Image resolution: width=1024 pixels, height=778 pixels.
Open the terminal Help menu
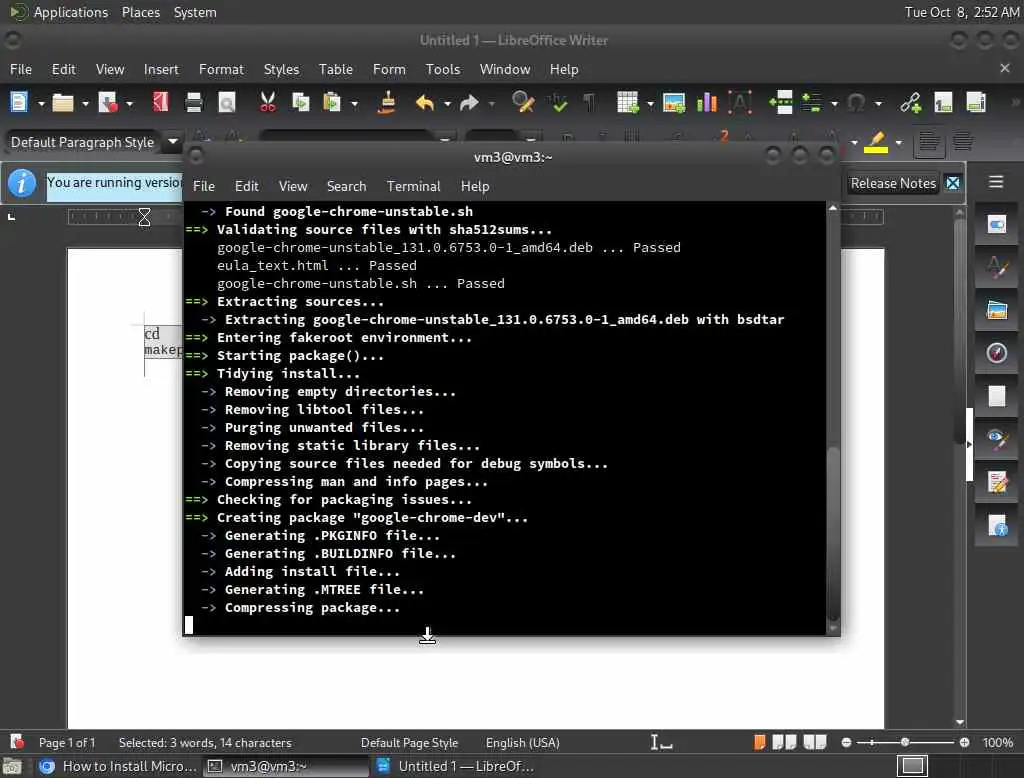475,186
